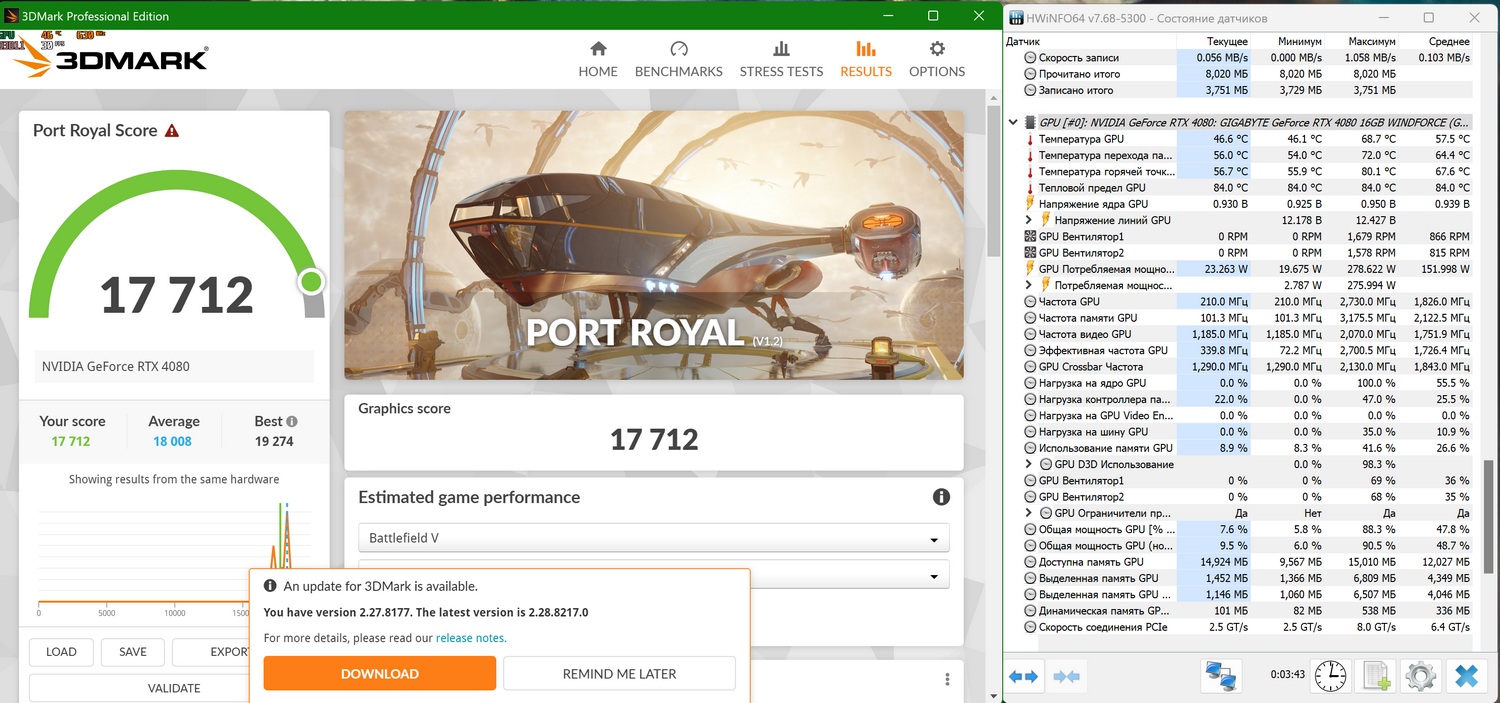Viewport: 1500px width, 703px height.
Task: Click REMIND ME LATER button
Action: (x=619, y=673)
